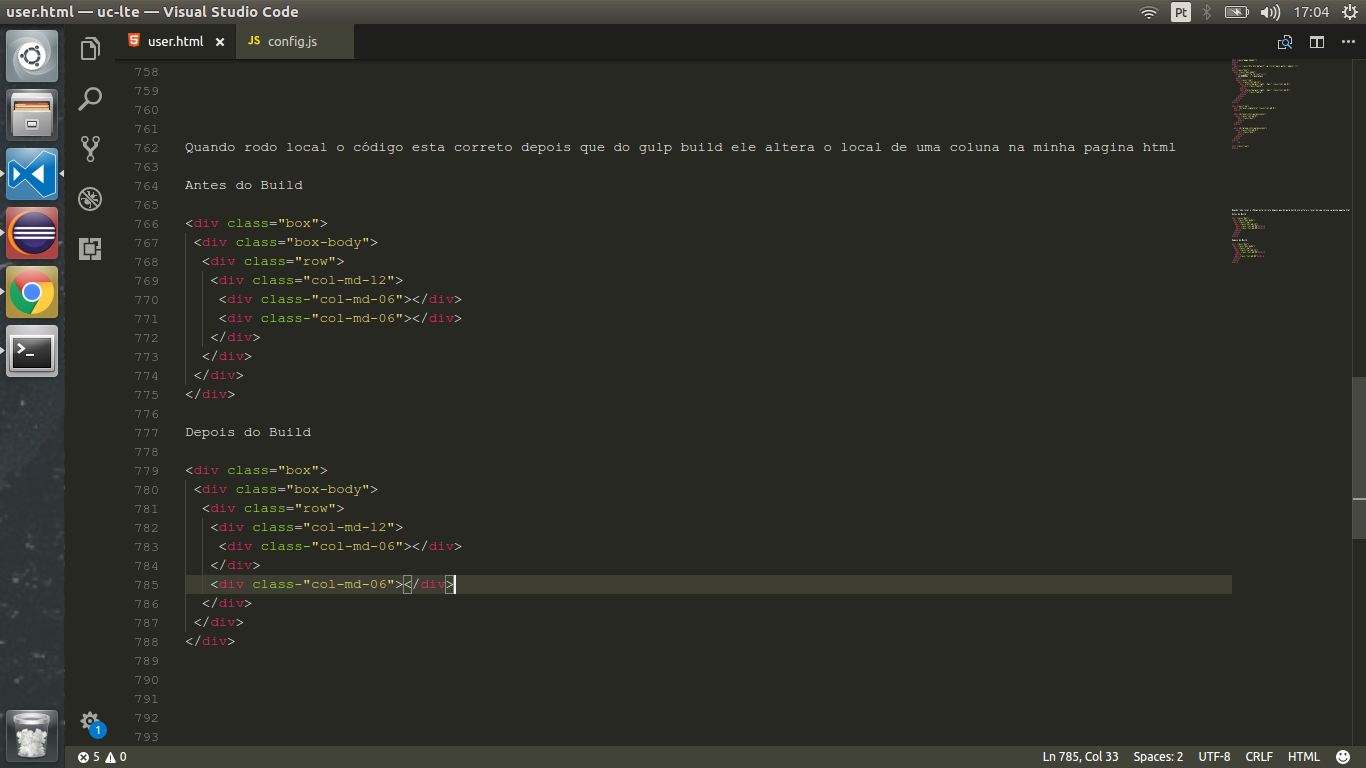Click the text 'Depois do Build'
1366x768 pixels.
point(248,432)
